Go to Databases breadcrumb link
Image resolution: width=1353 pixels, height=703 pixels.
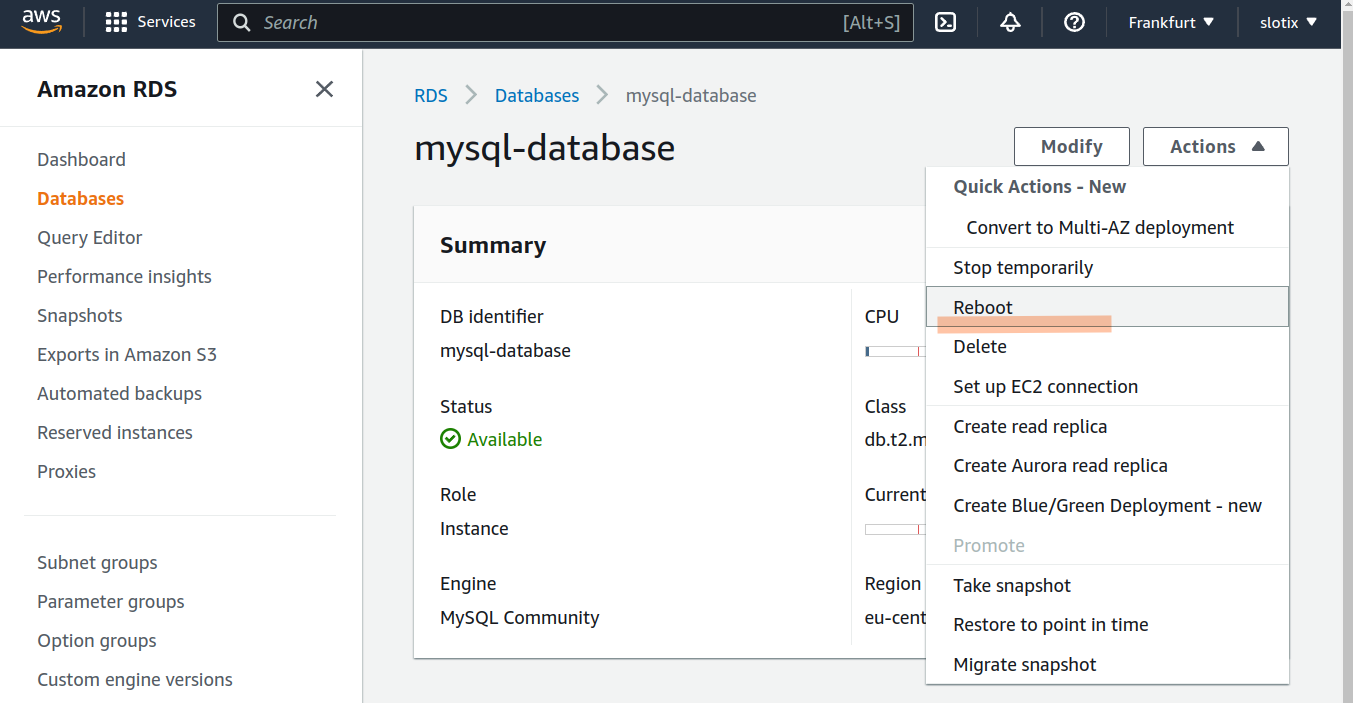[x=537, y=96]
